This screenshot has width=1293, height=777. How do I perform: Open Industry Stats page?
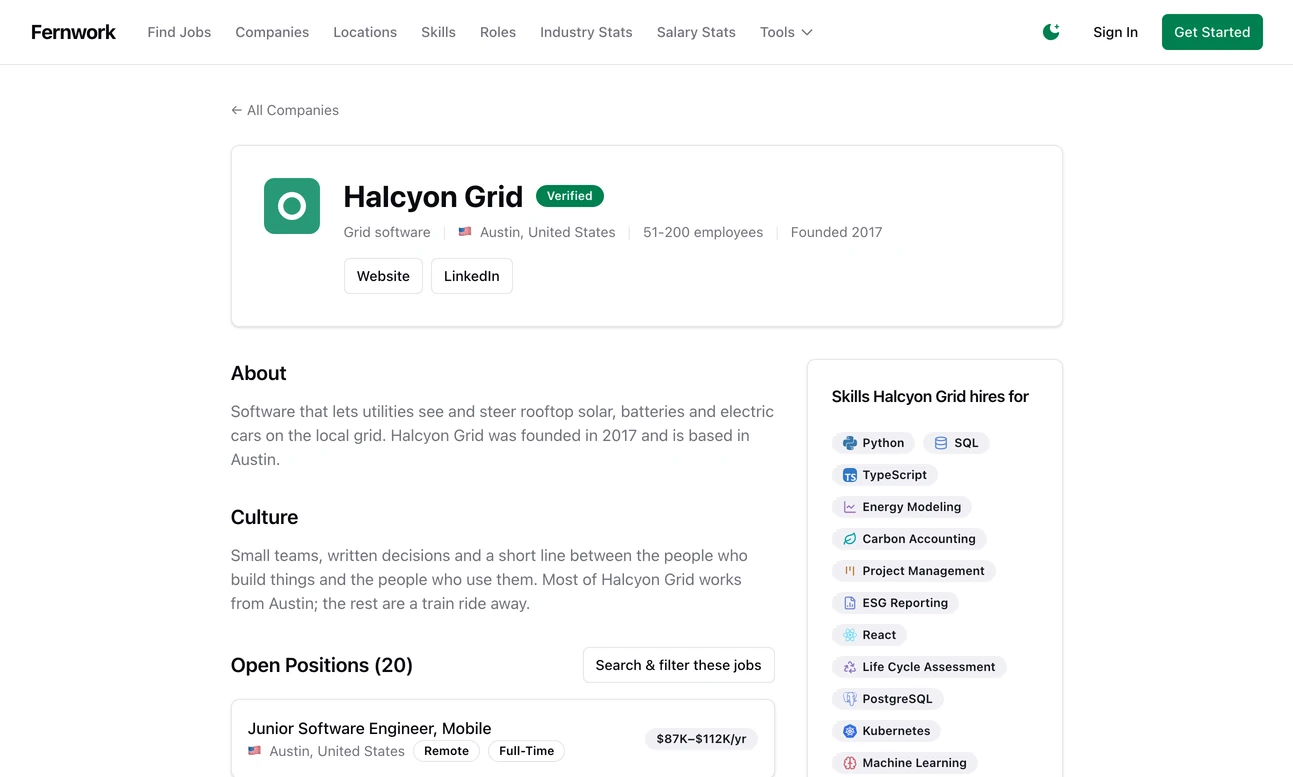[x=586, y=32]
